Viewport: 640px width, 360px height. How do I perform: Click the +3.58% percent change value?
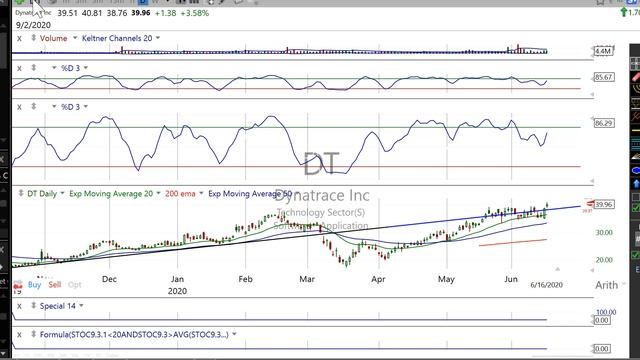point(195,13)
